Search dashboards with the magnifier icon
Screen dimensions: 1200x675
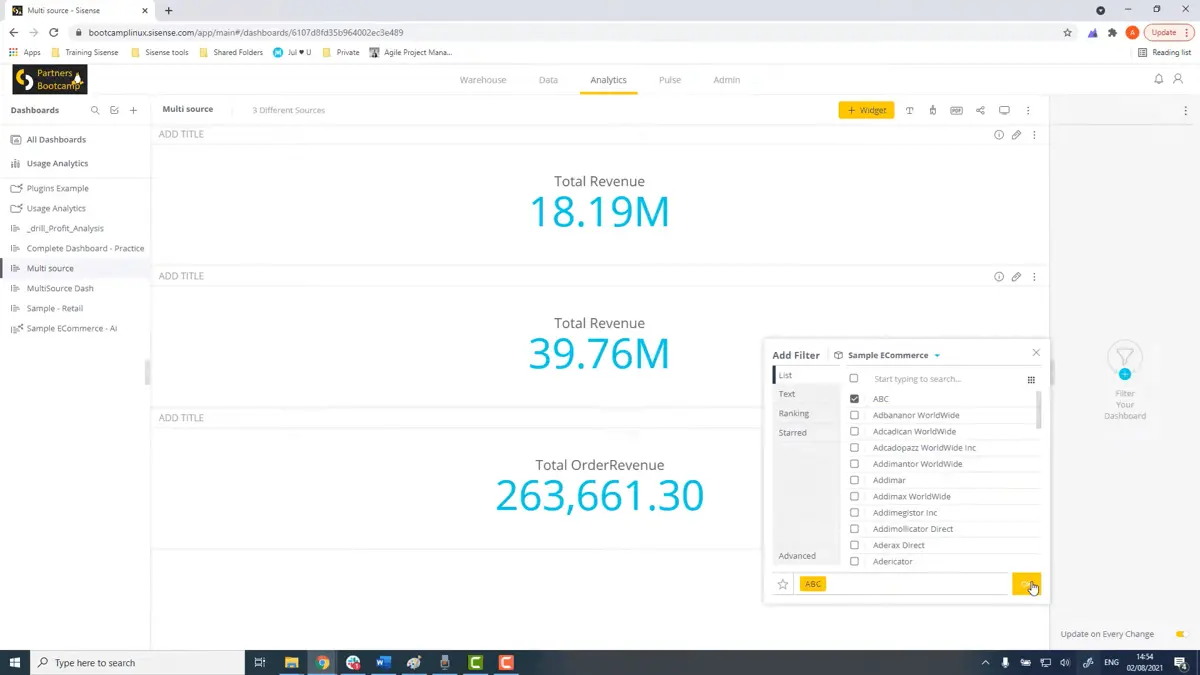(95, 110)
